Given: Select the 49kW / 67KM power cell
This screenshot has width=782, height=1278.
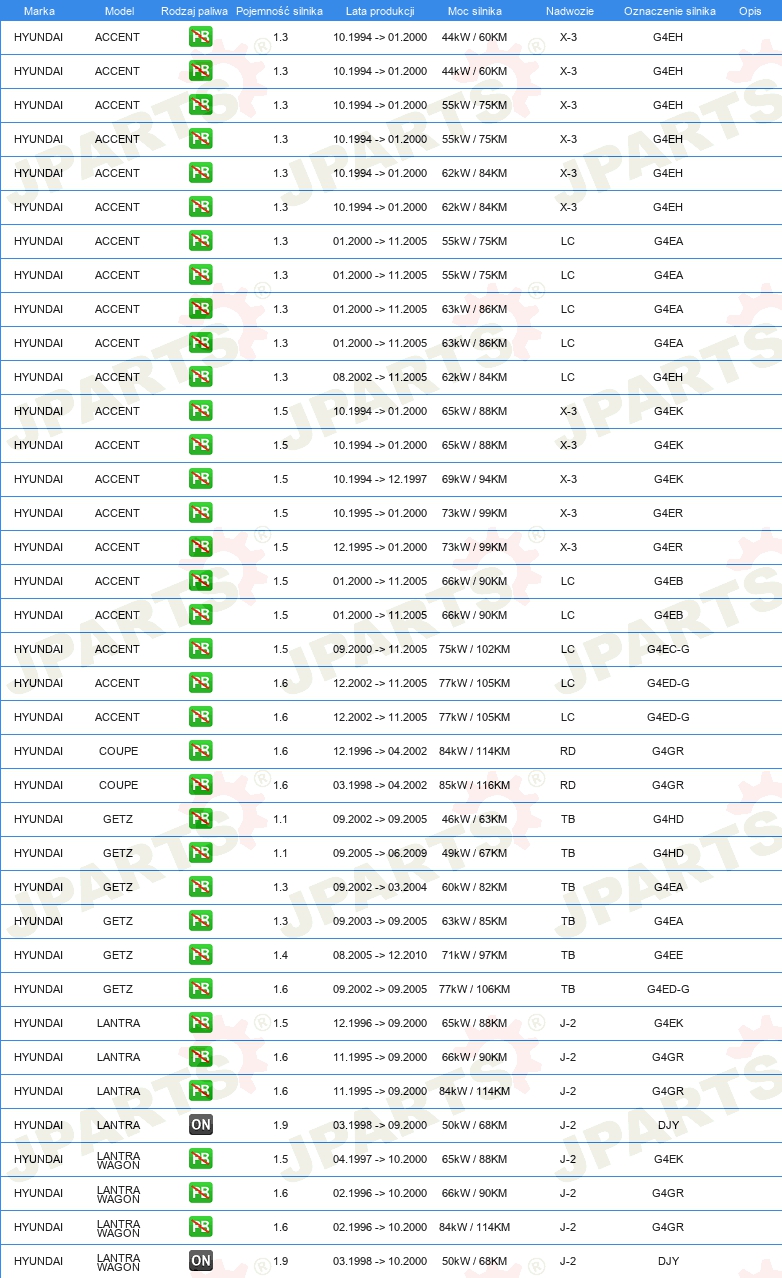Looking at the screenshot, I should (474, 853).
